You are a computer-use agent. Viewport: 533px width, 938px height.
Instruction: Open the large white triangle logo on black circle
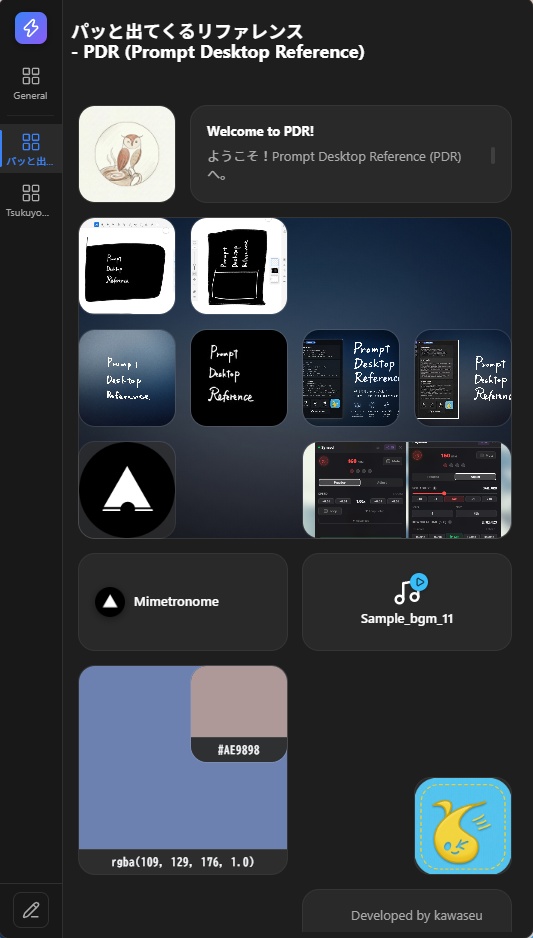click(127, 490)
